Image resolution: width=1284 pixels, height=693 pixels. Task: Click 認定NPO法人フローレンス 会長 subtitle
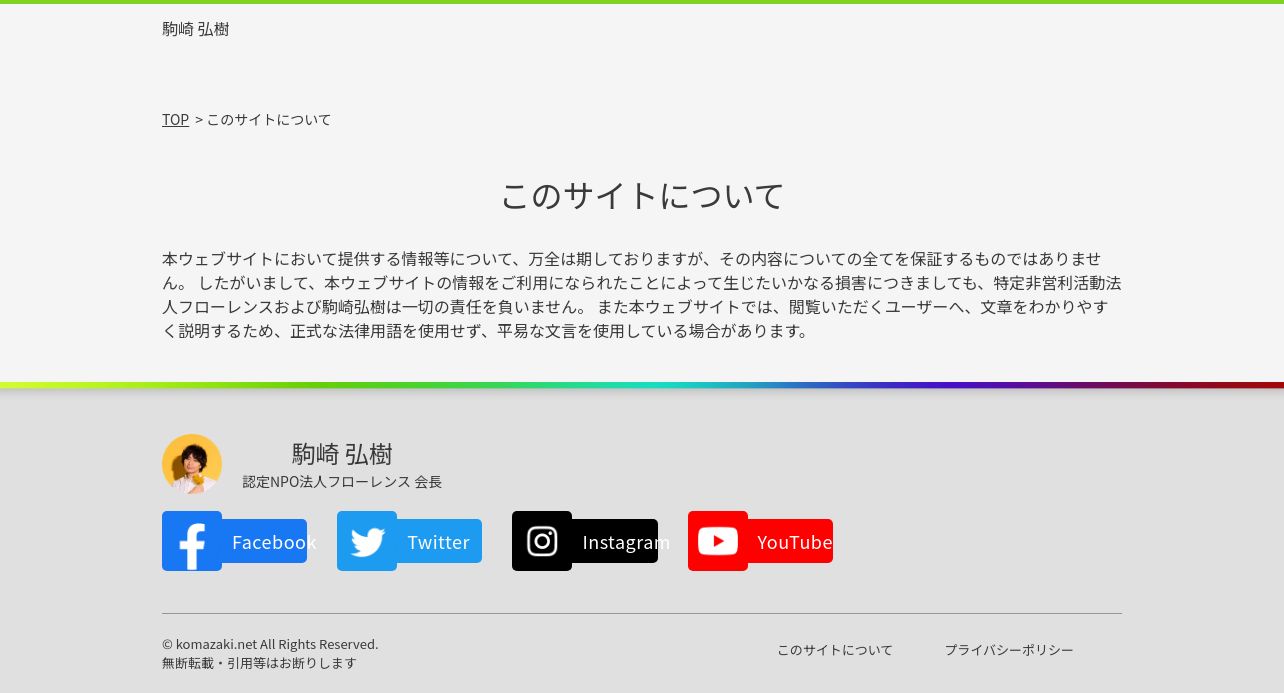(342, 482)
